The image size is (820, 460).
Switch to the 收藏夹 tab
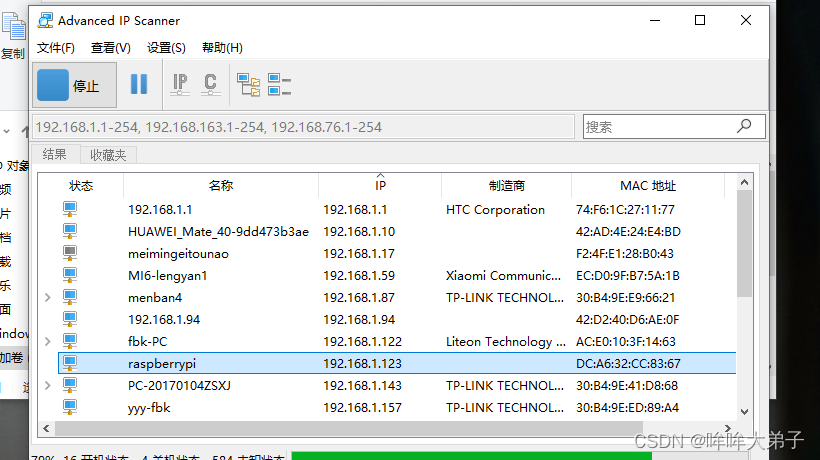(108, 155)
